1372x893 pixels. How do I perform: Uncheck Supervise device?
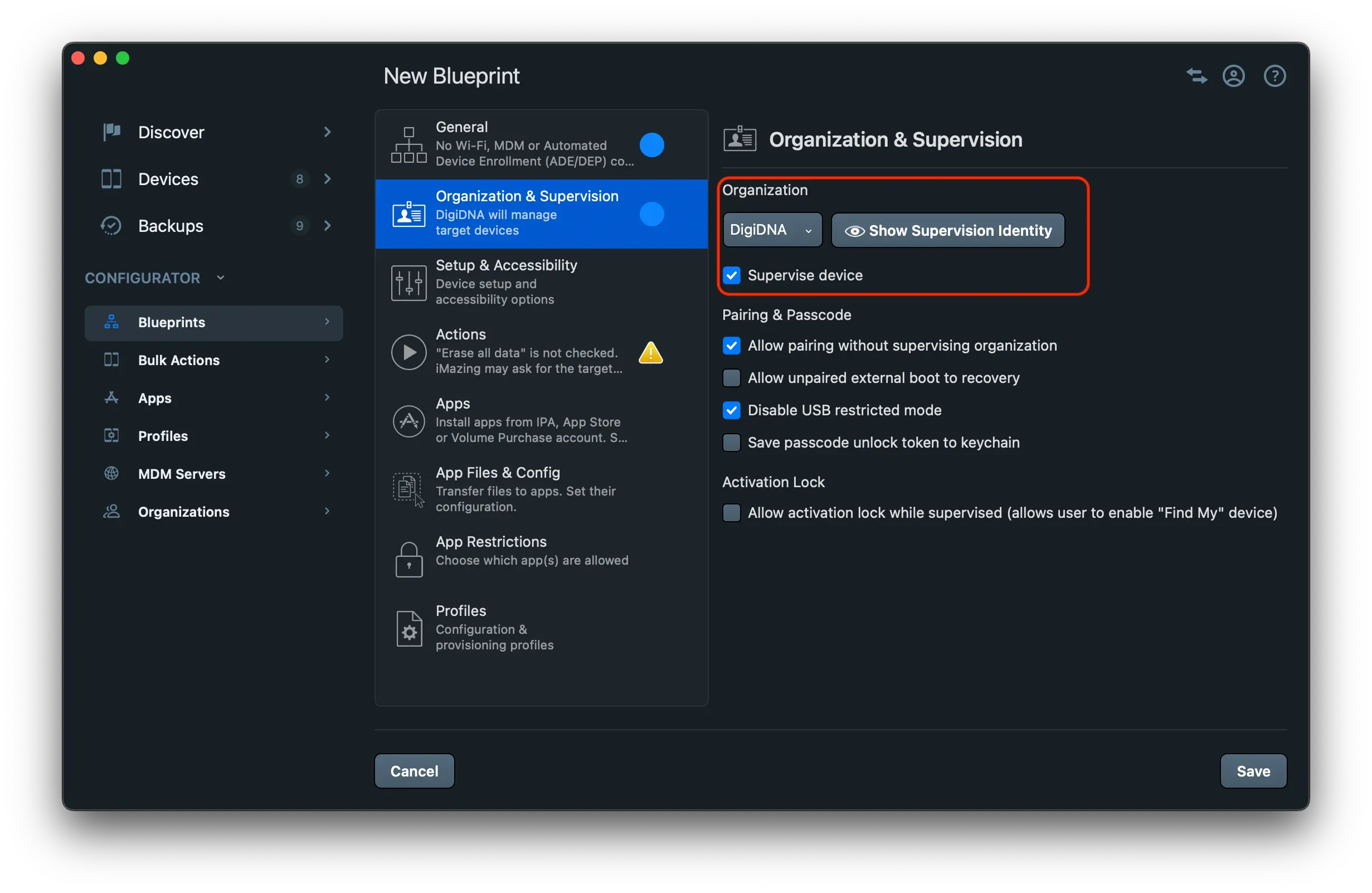pyautogui.click(x=731, y=275)
